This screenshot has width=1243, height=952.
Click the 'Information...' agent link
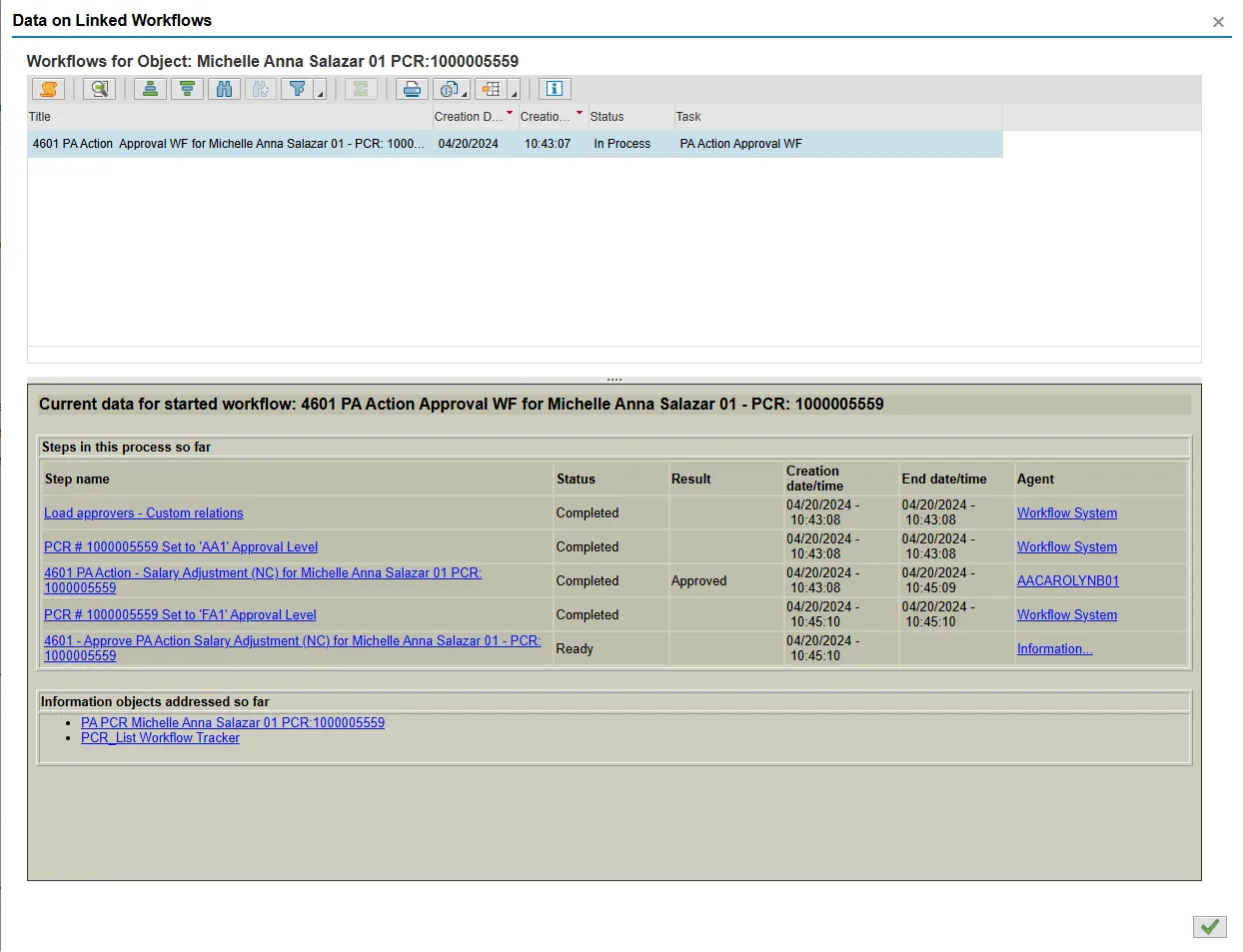1054,649
